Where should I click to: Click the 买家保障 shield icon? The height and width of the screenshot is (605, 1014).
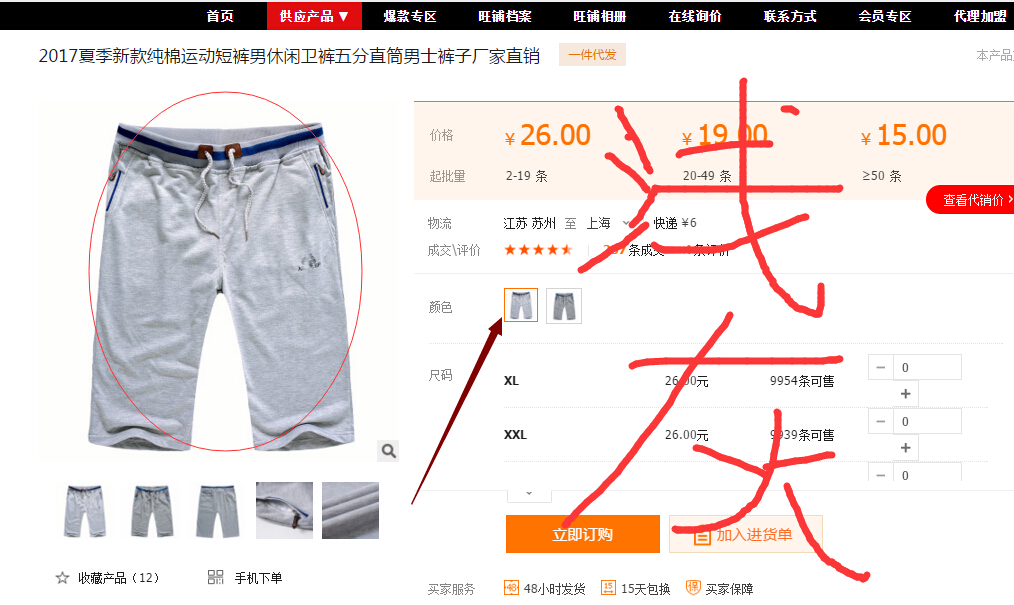coord(693,588)
